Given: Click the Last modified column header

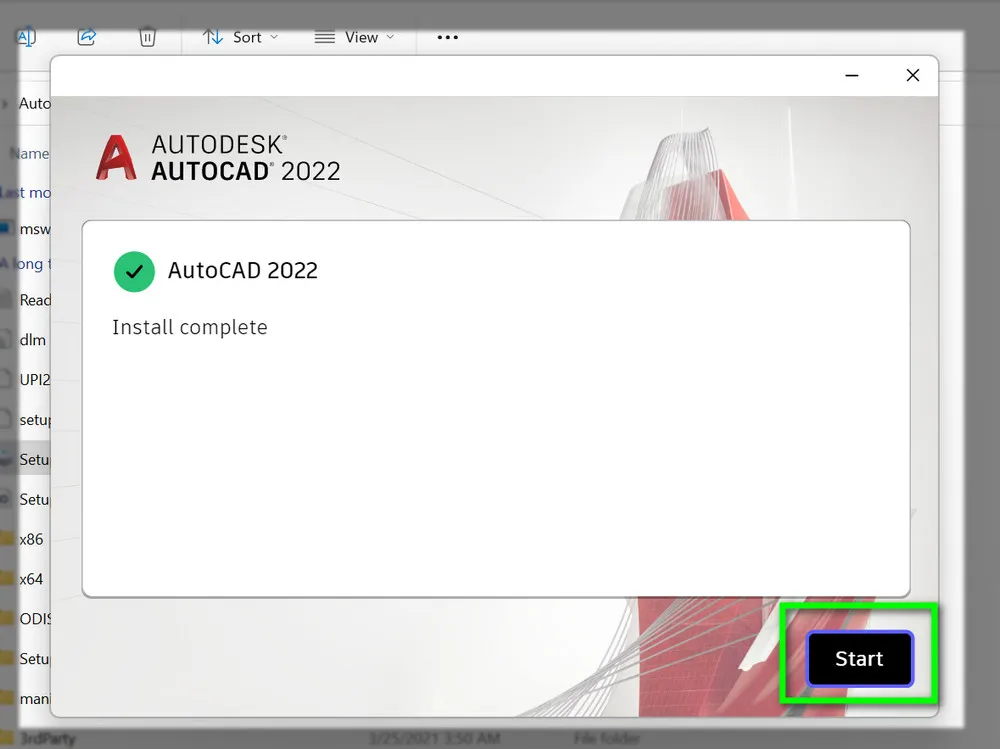Looking at the screenshot, I should 26,192.
